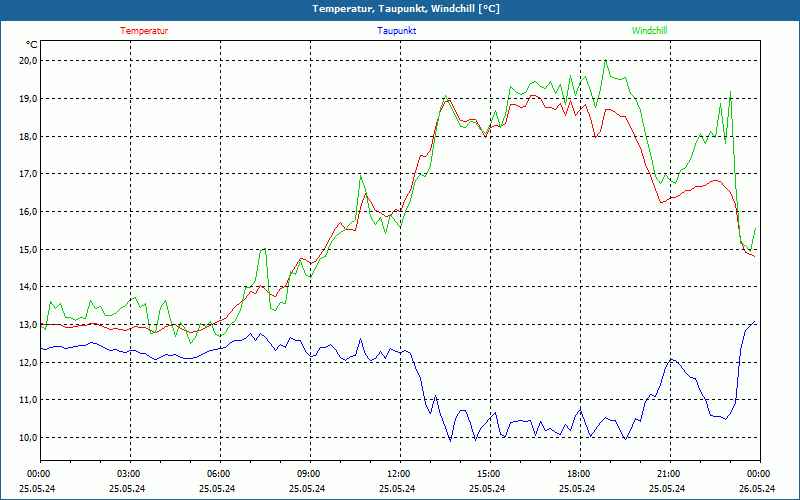
Task: Click the 13,0 y-axis value
Action: click(x=29, y=324)
